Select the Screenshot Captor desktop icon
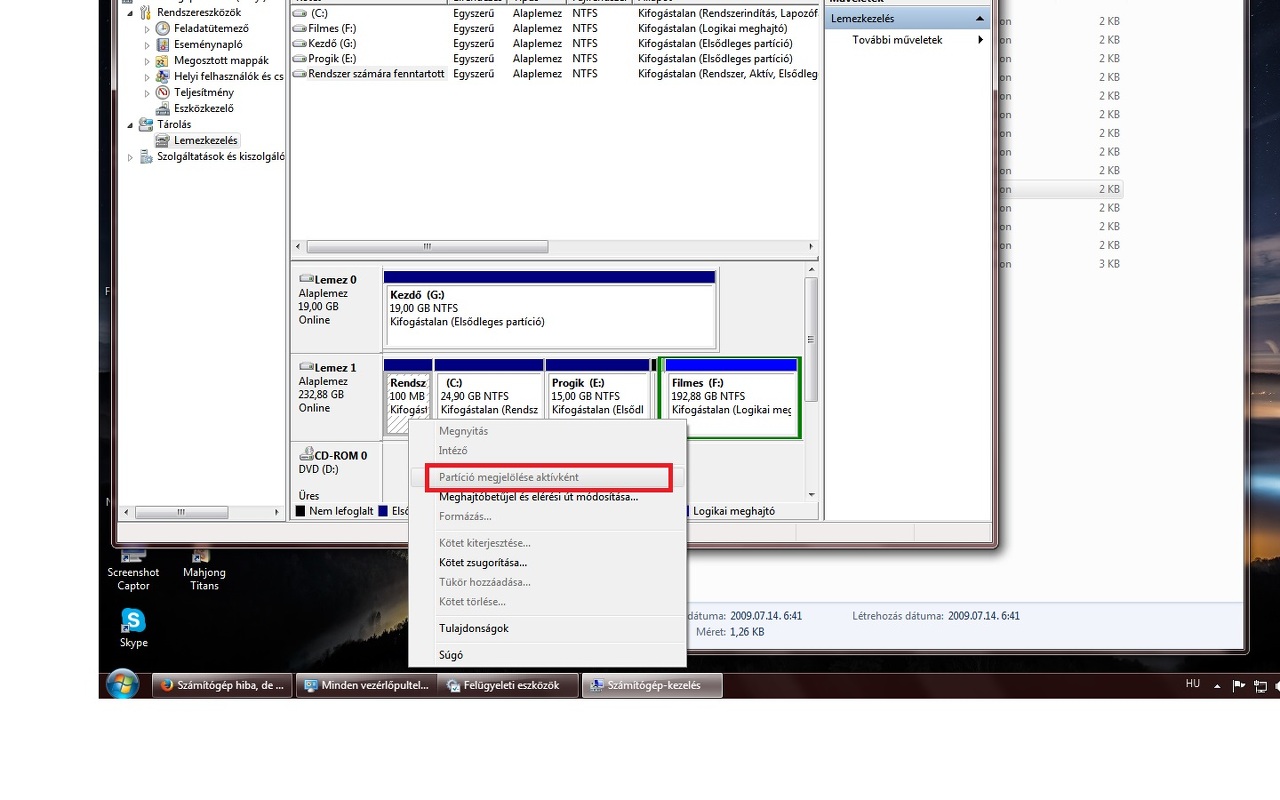Image resolution: width=1280 pixels, height=800 pixels. [133, 569]
